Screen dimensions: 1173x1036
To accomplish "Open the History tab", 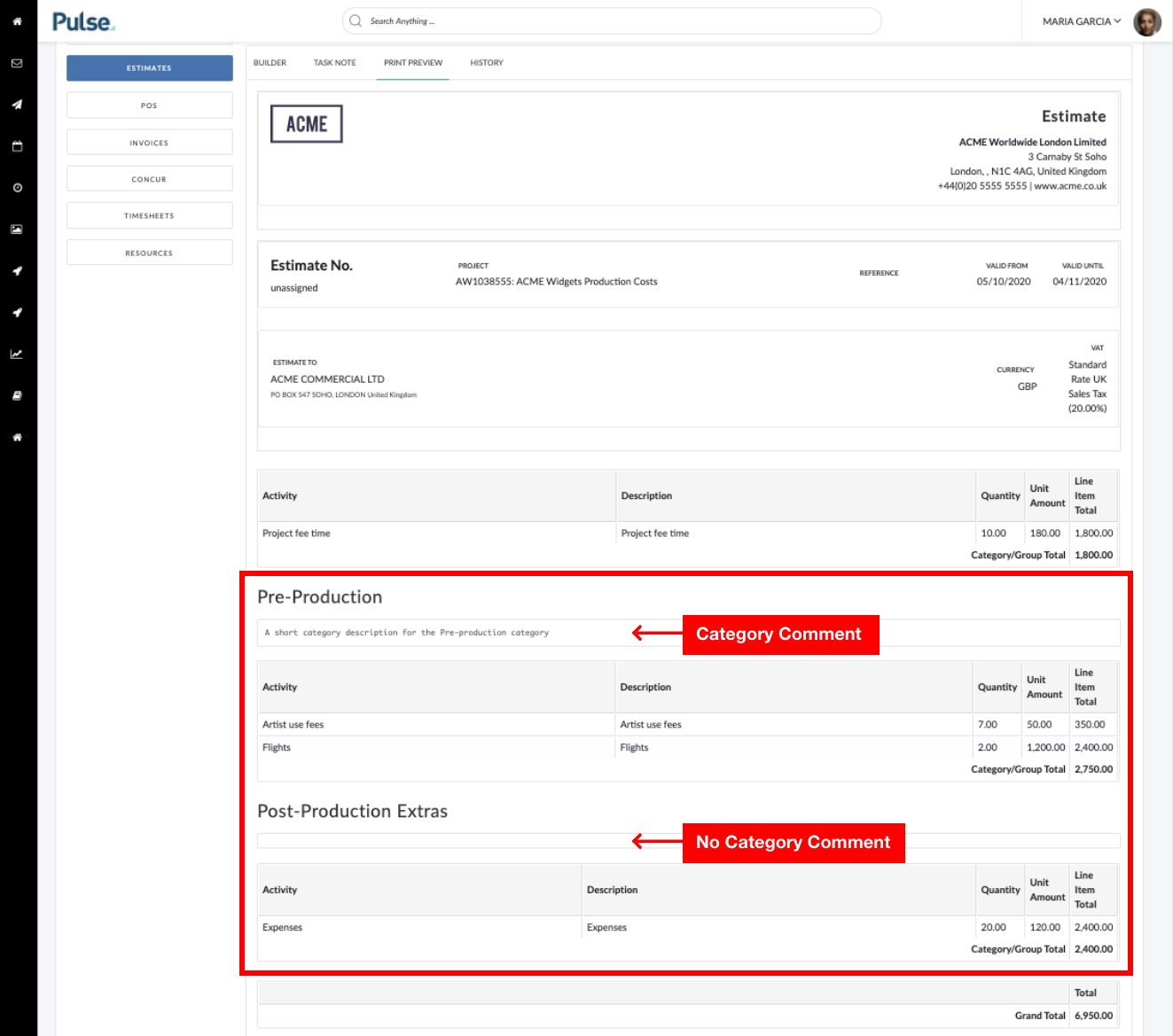I will pos(487,63).
